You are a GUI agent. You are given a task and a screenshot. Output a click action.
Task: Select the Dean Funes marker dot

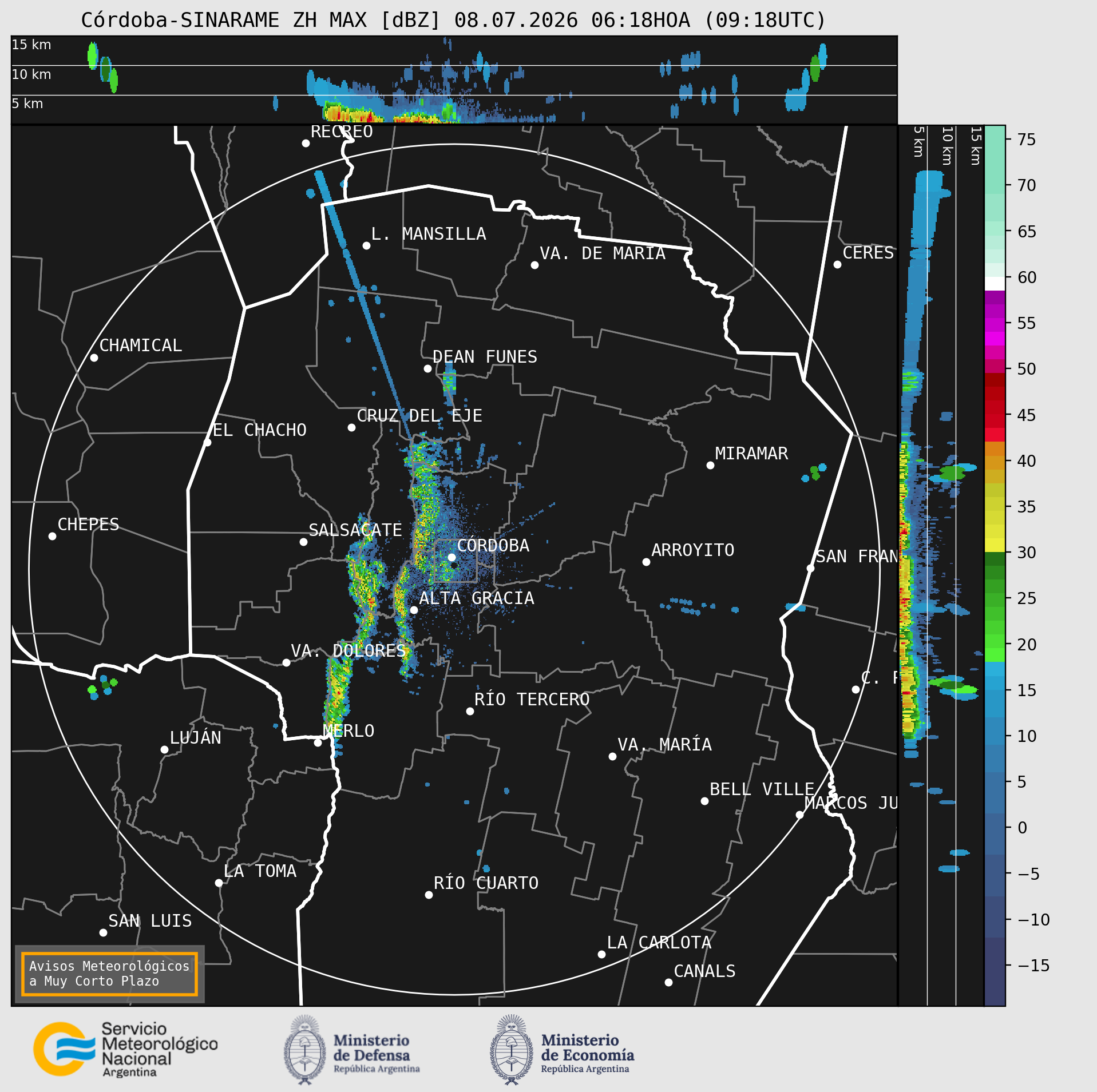click(427, 368)
